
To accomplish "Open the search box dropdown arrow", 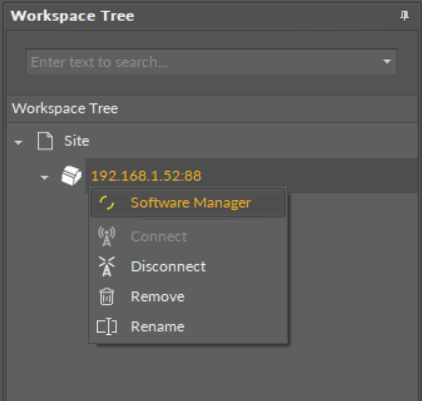I will click(387, 62).
